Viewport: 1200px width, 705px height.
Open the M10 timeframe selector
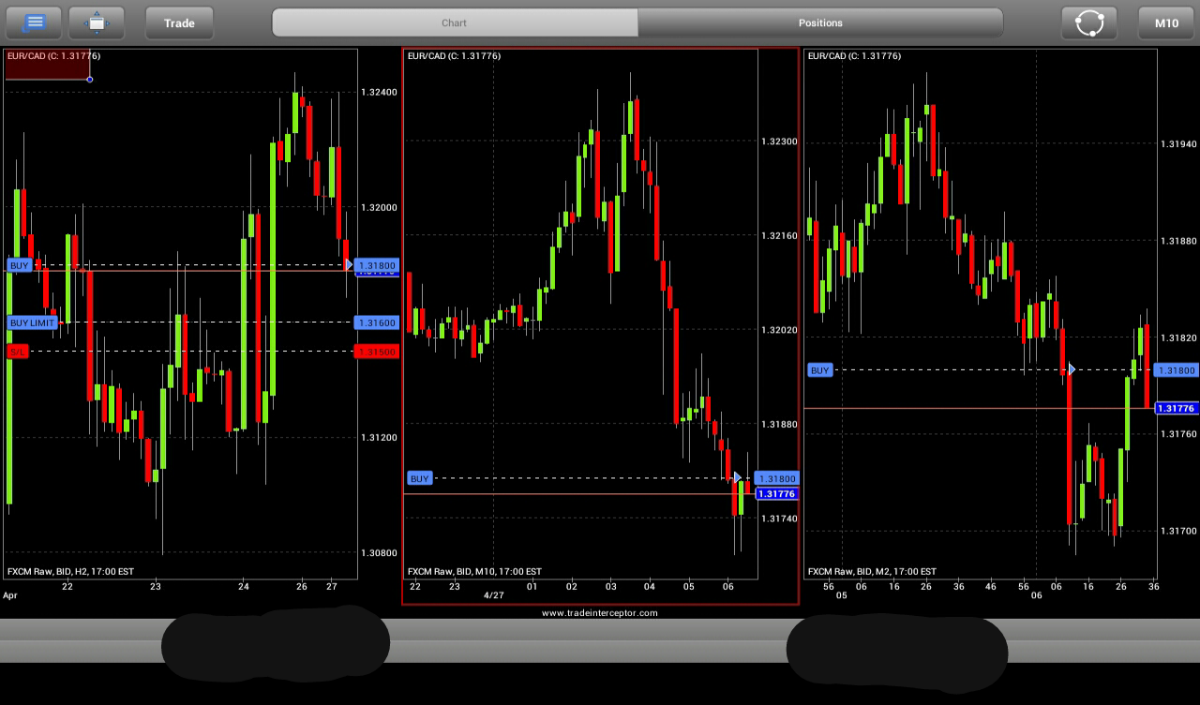point(1166,22)
